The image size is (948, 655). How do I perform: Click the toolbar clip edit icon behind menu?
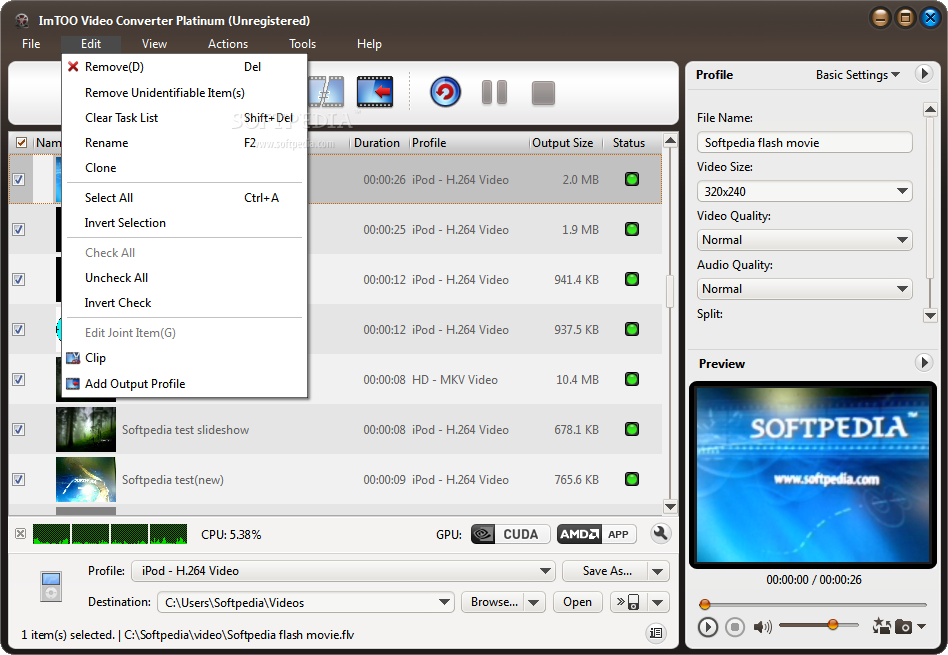326,92
